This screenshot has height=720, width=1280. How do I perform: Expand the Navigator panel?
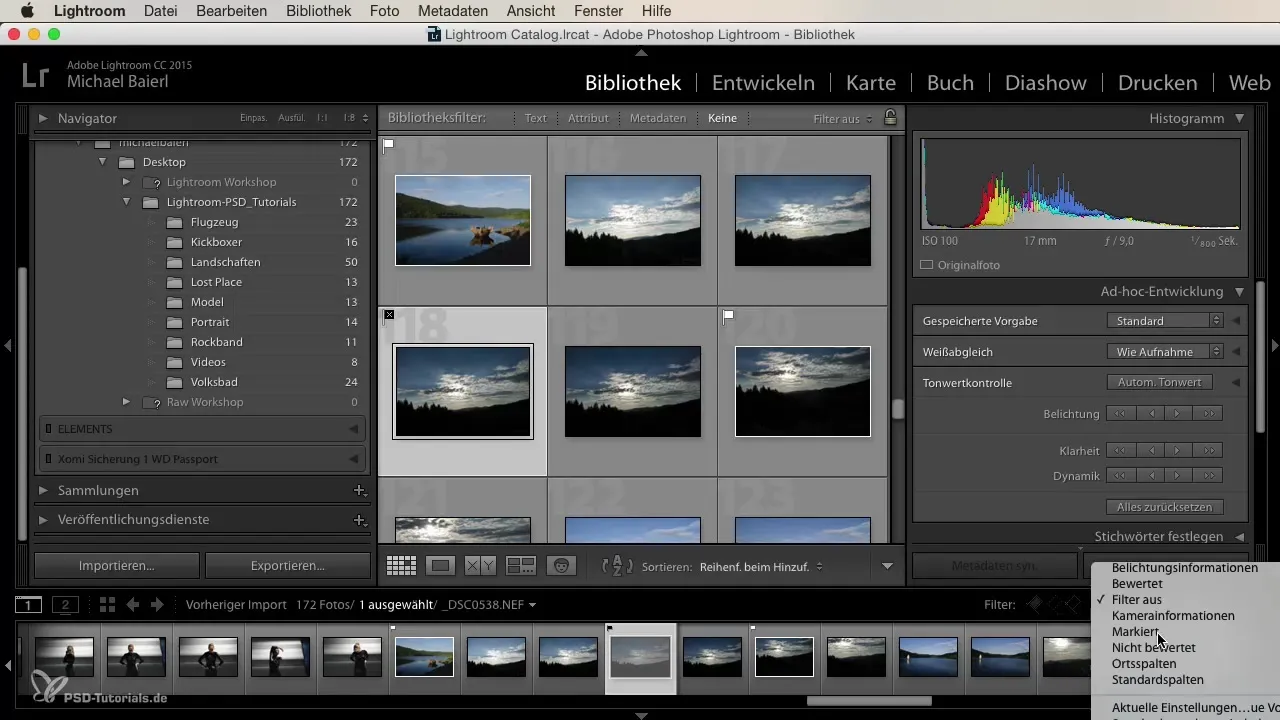(x=43, y=118)
